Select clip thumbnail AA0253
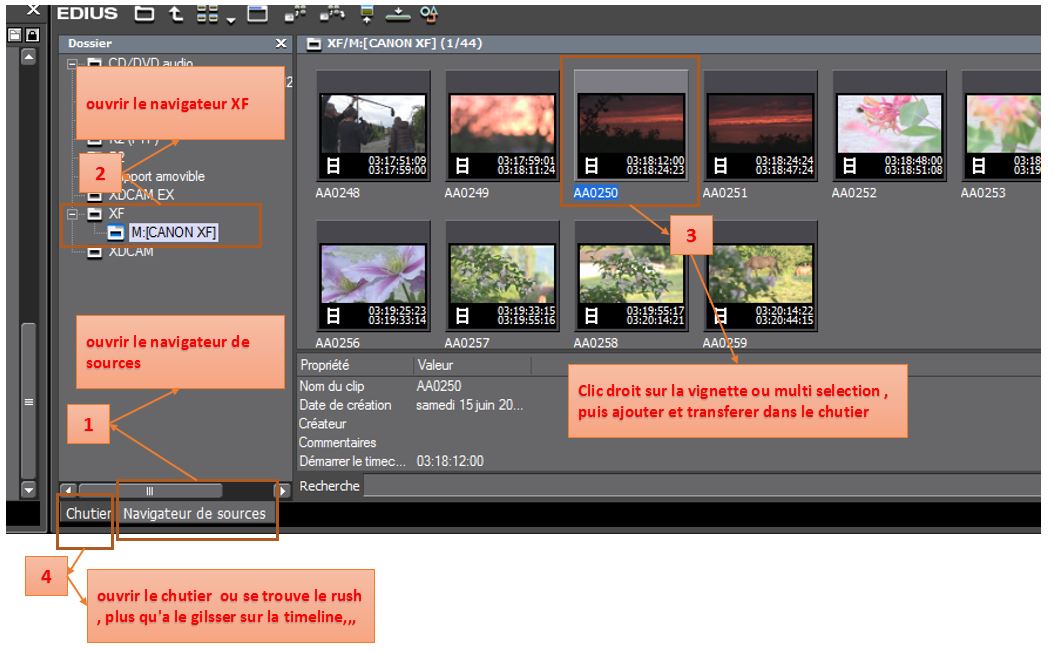The image size is (1054, 653). pyautogui.click(x=1002, y=126)
